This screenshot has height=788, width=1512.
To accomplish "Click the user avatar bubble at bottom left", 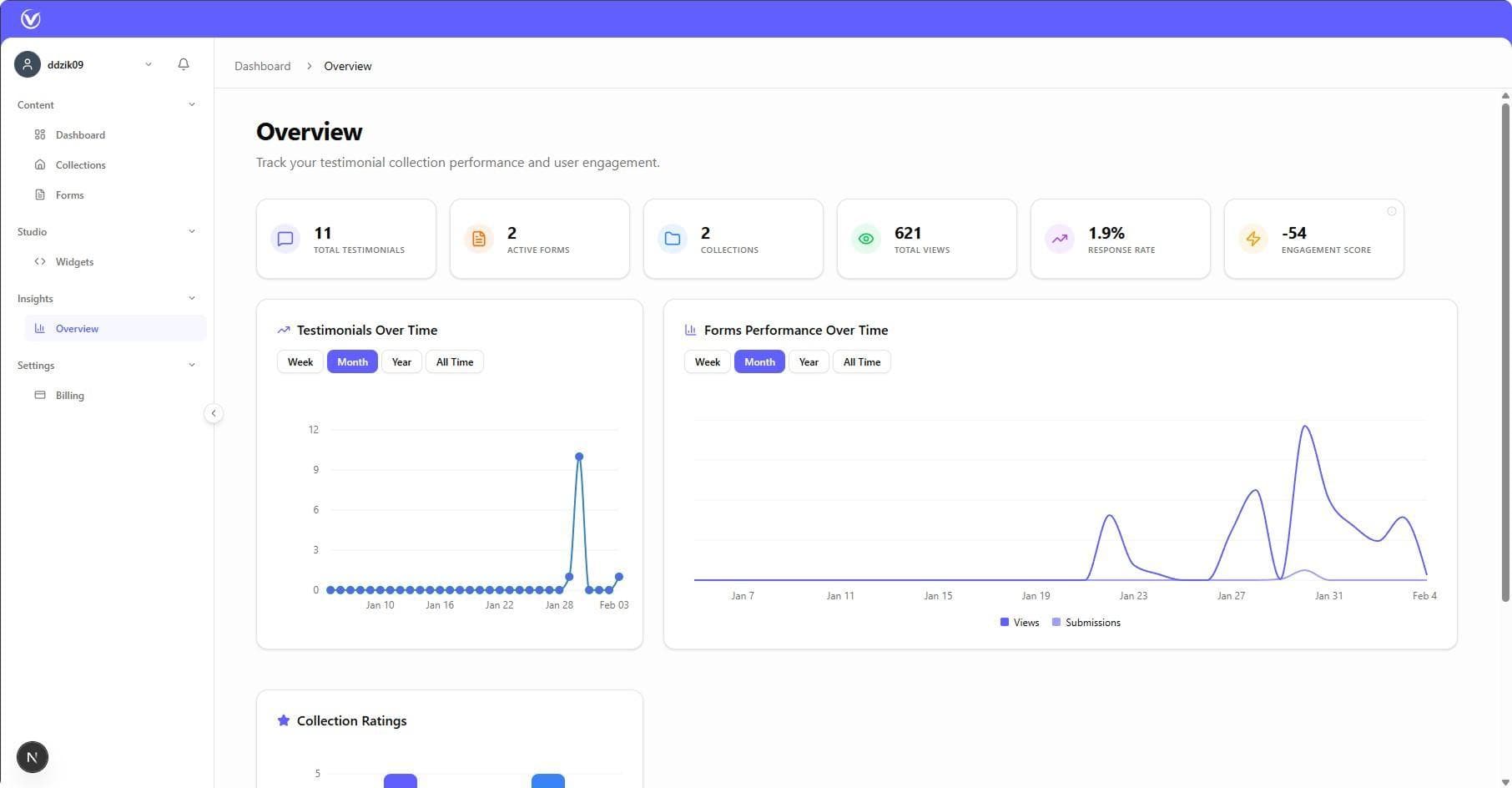I will [33, 757].
